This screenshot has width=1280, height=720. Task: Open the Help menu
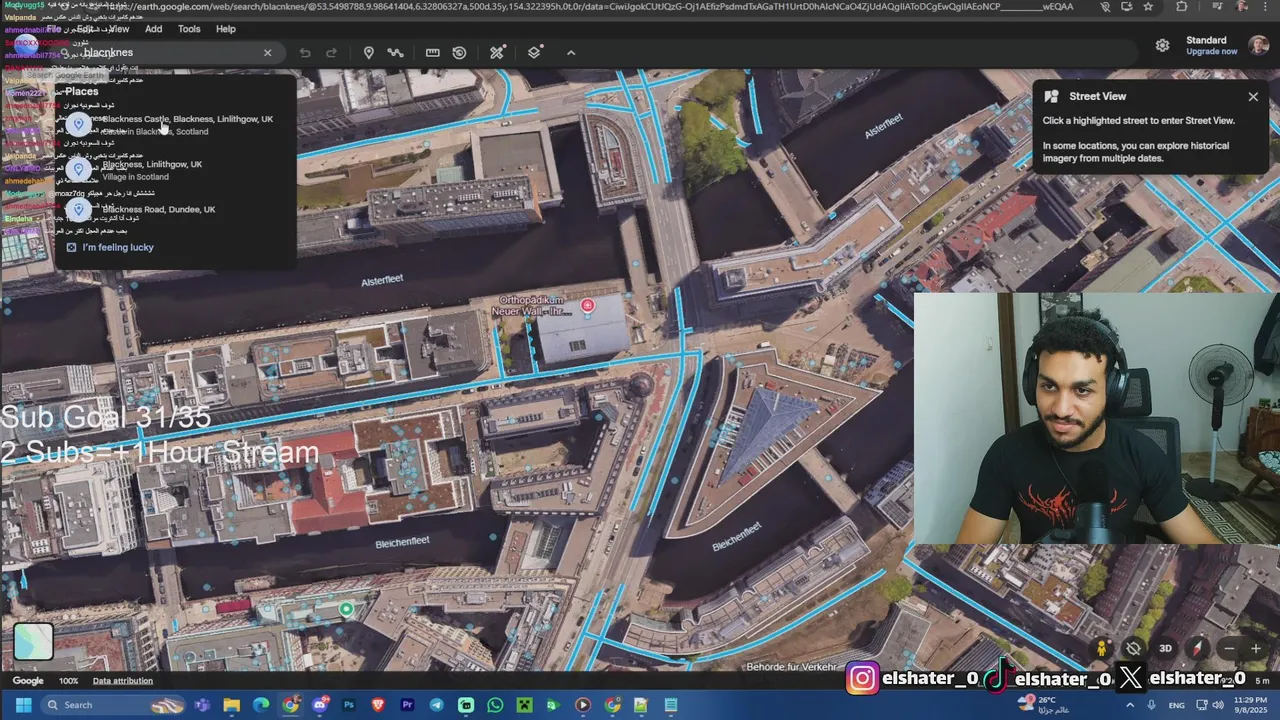click(226, 29)
